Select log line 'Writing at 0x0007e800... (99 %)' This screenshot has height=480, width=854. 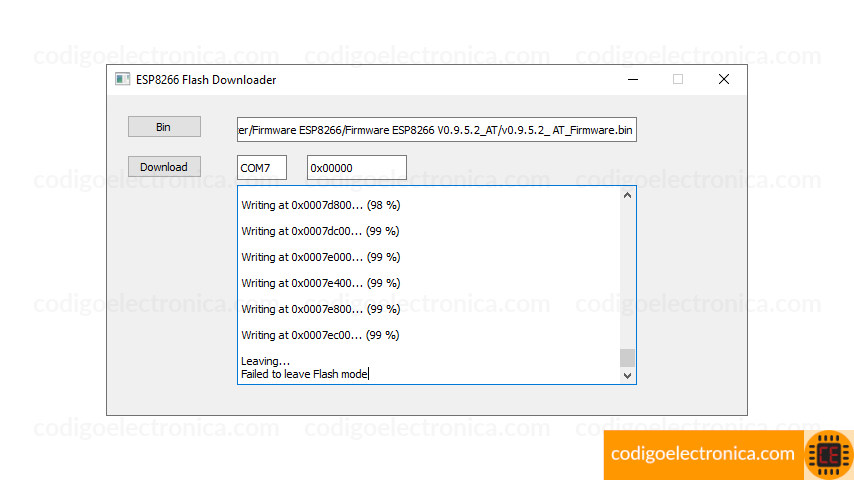321,309
